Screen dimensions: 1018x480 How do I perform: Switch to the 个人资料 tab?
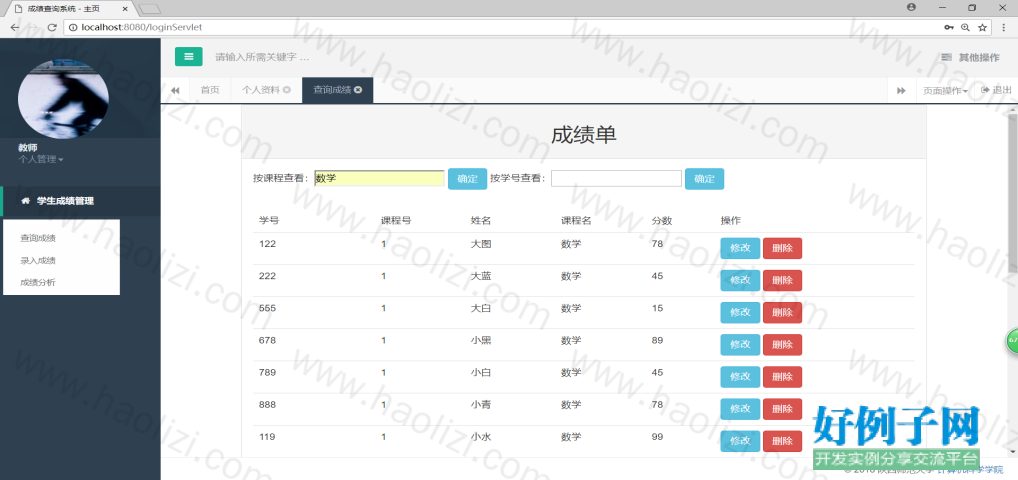pos(266,90)
